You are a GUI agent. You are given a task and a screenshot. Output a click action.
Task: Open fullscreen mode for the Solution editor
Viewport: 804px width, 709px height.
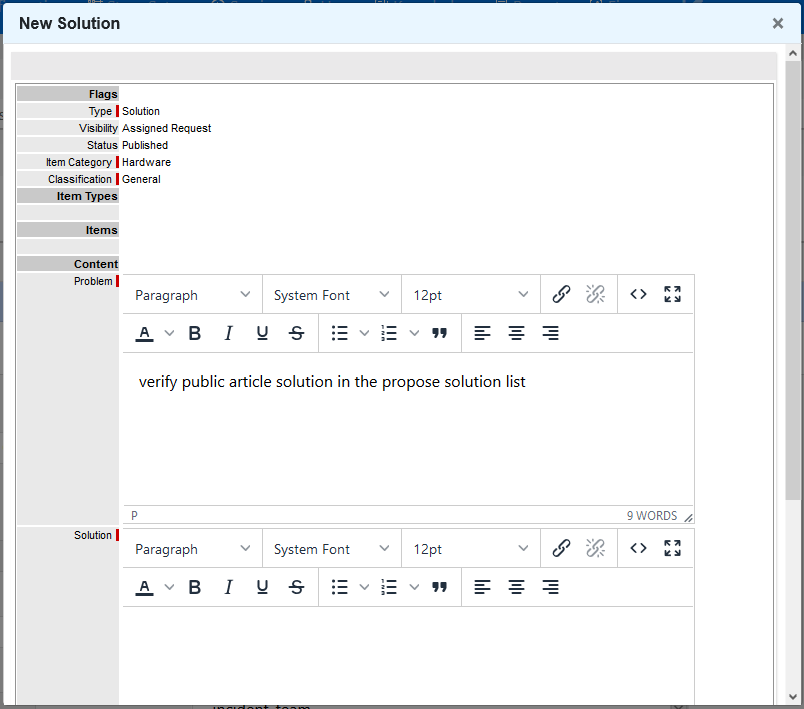(x=671, y=547)
